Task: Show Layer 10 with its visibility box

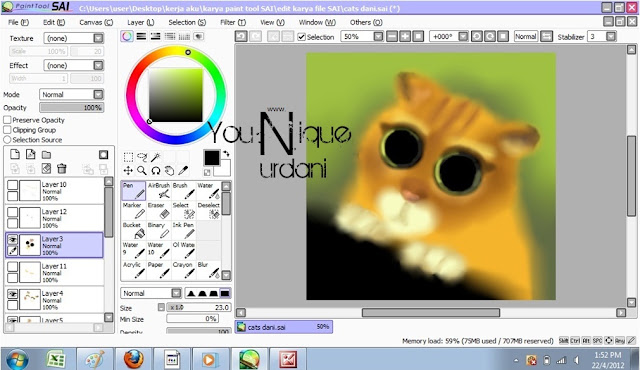Action: 13,185
